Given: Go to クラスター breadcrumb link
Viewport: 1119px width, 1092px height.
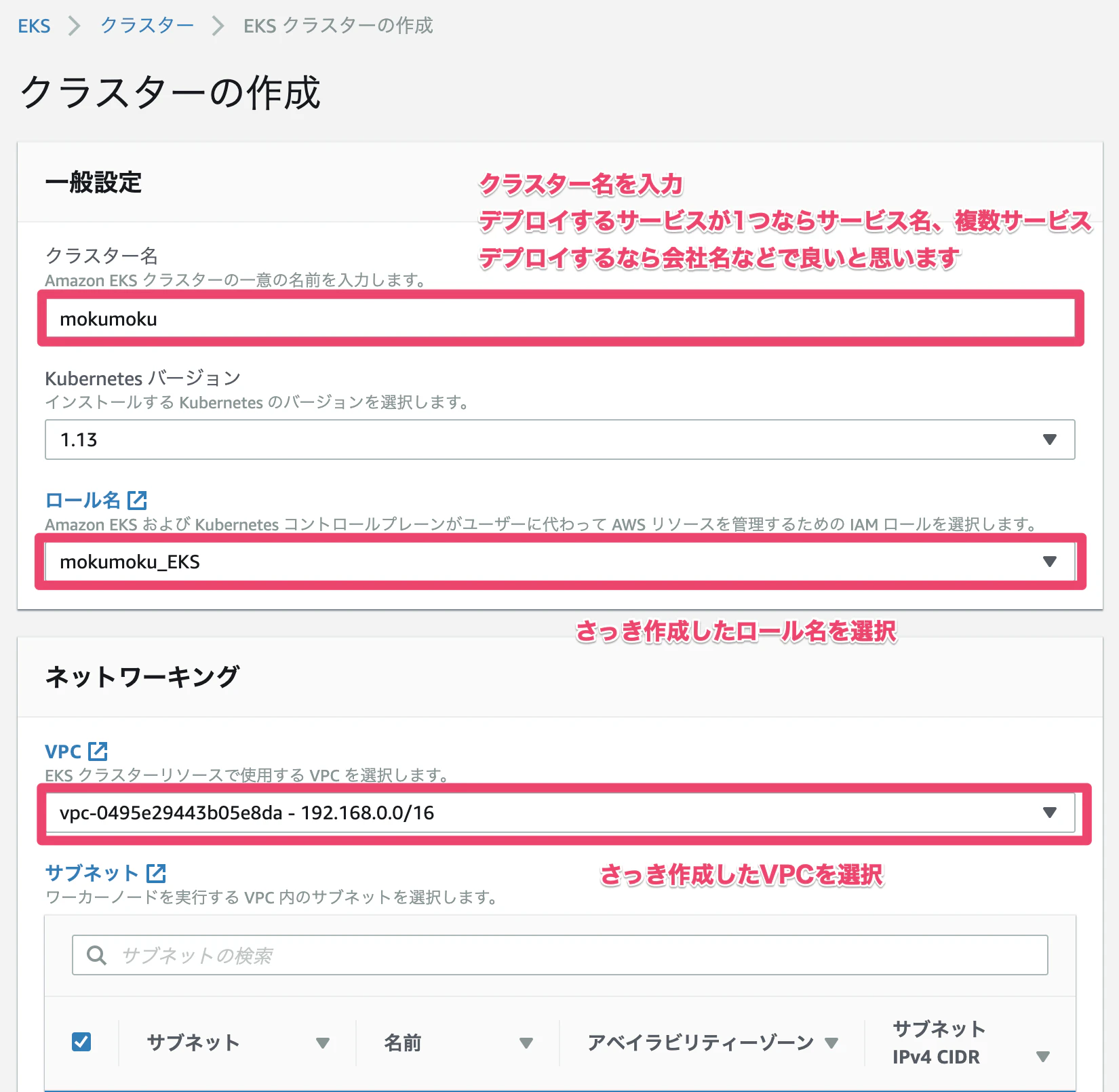Looking at the screenshot, I should pos(147,26).
